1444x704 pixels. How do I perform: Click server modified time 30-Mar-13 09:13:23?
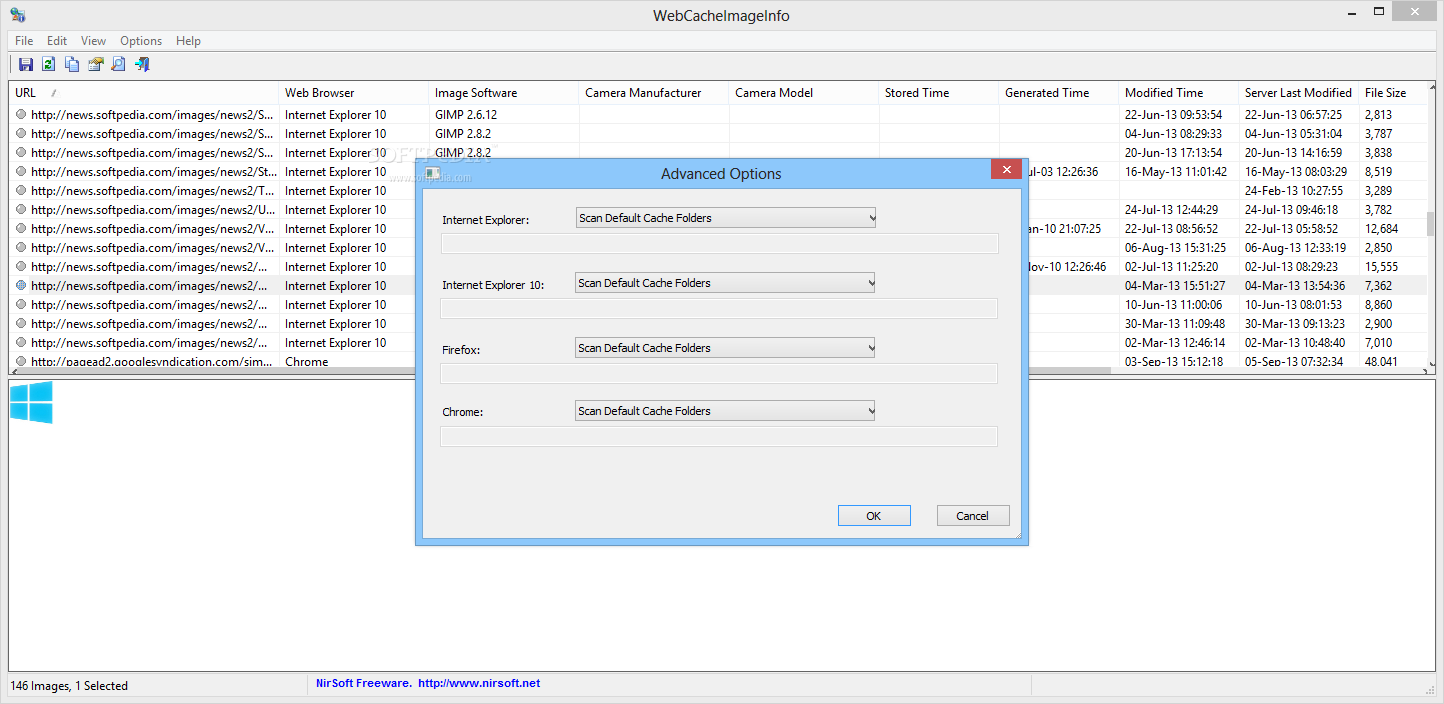point(1294,324)
